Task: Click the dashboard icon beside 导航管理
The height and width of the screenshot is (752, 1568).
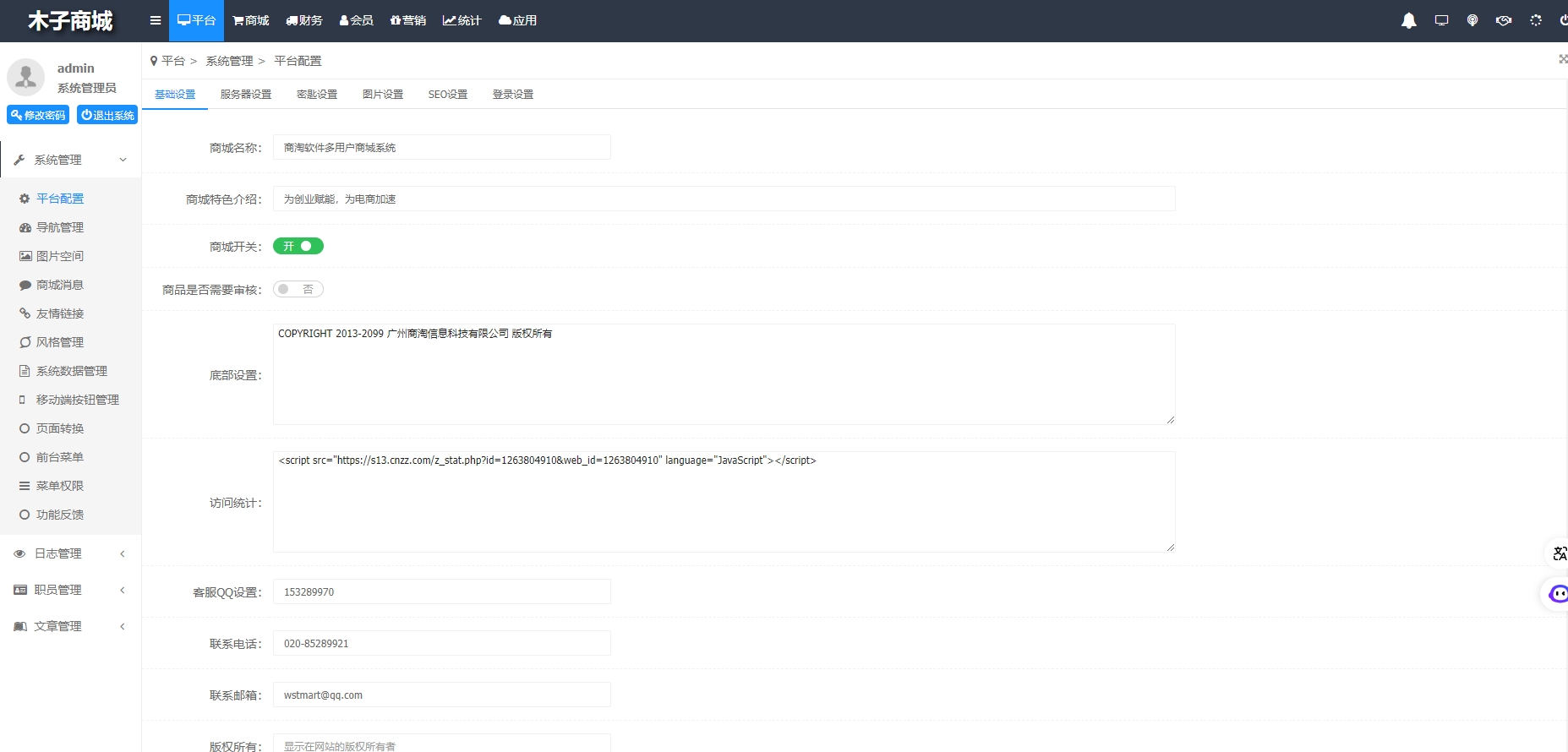Action: click(25, 227)
